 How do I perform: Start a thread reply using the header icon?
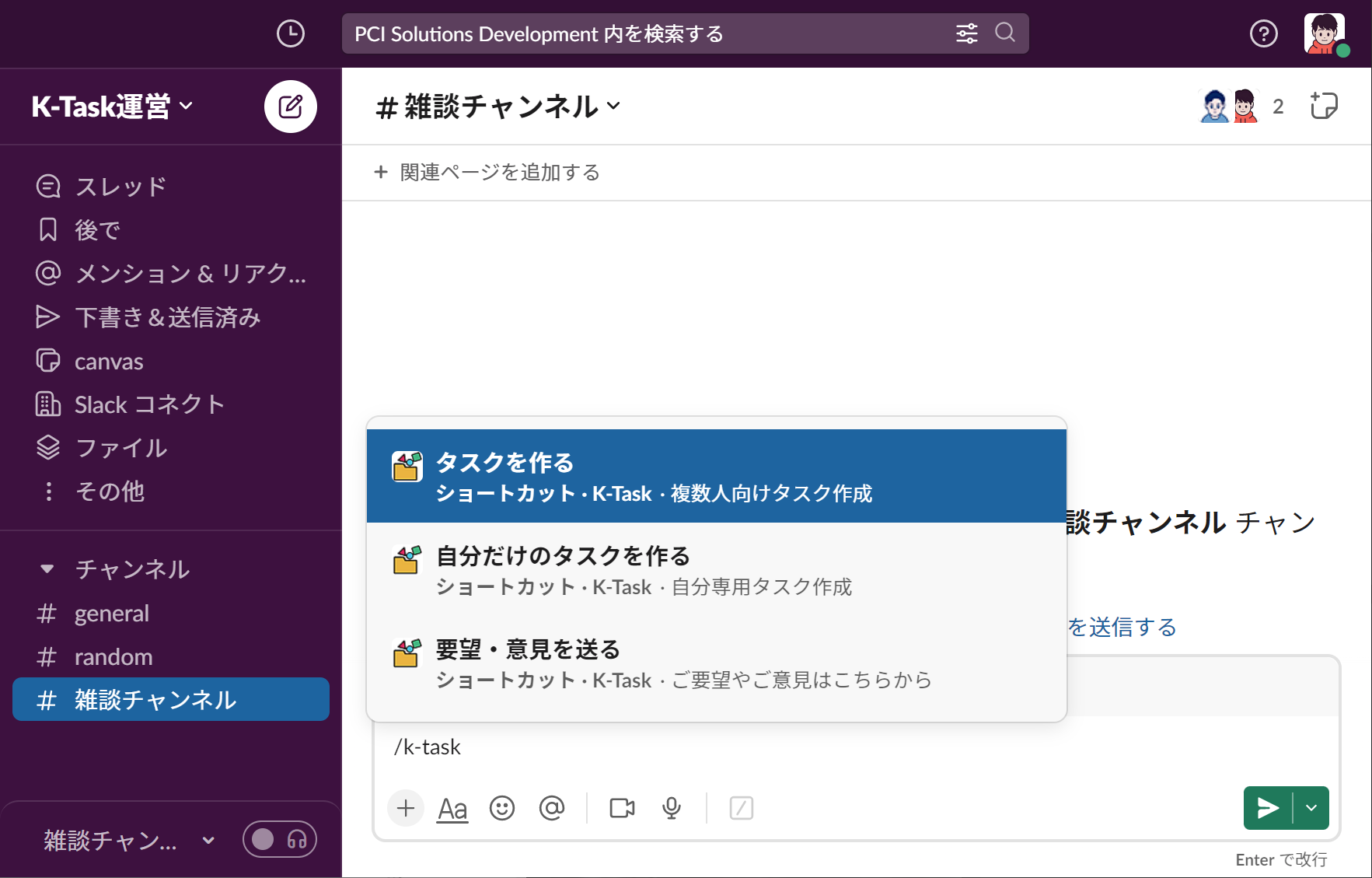point(1324,106)
